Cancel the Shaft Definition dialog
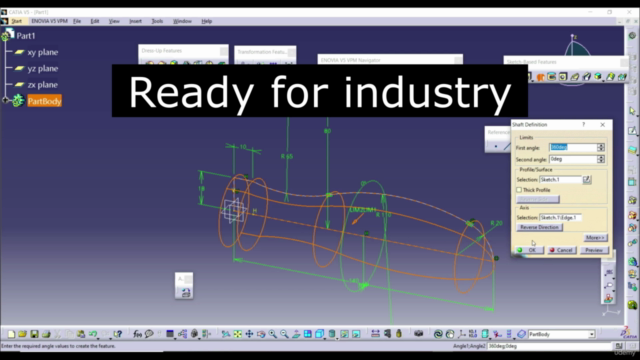 [x=561, y=250]
